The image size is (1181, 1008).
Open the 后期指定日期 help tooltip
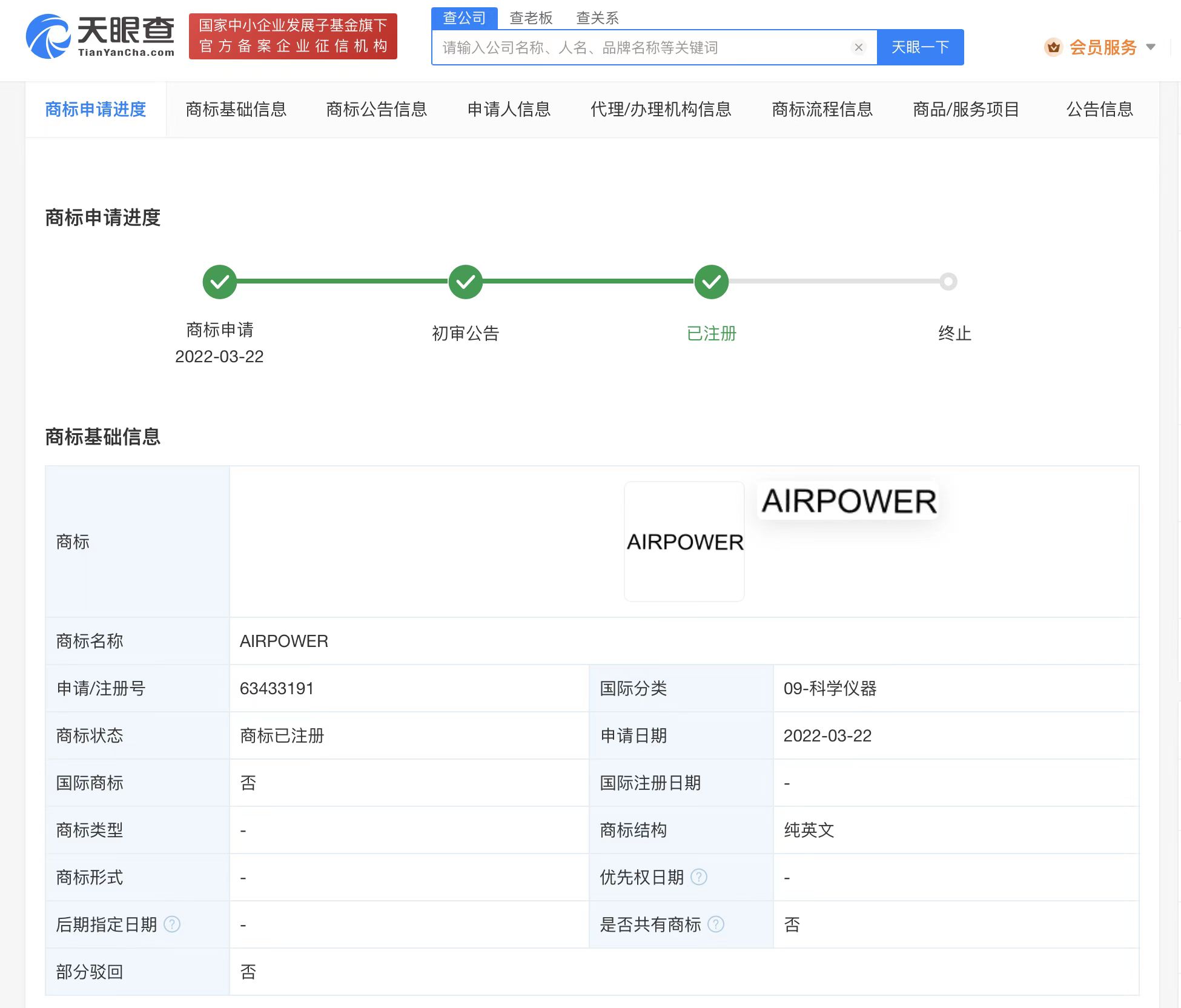coord(173,925)
